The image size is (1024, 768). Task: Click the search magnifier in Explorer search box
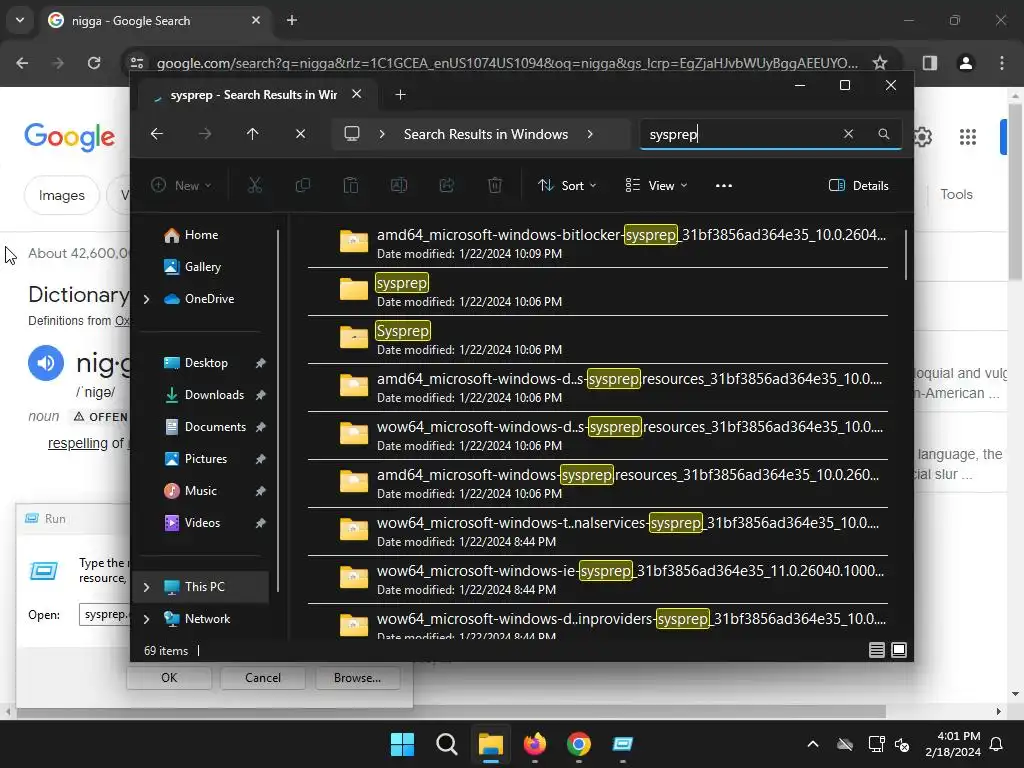[x=884, y=134]
